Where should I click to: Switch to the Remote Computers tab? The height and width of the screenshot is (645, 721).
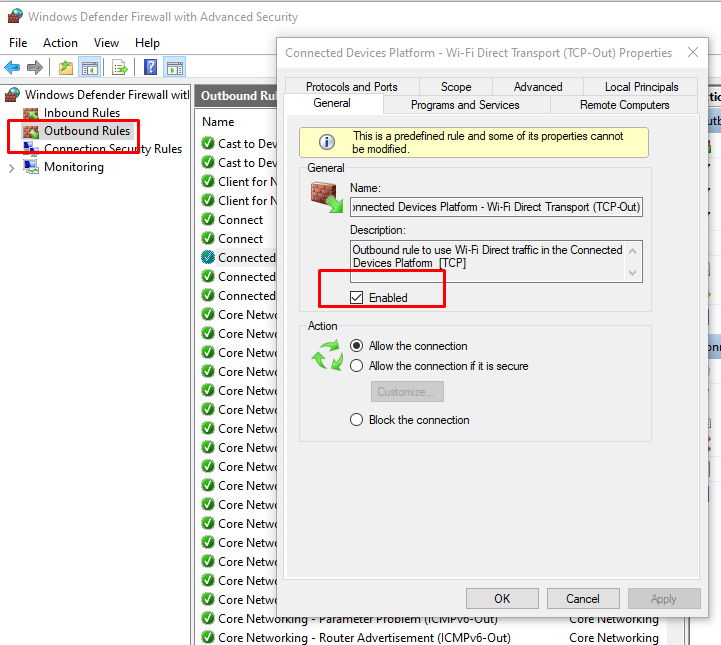pyautogui.click(x=624, y=105)
